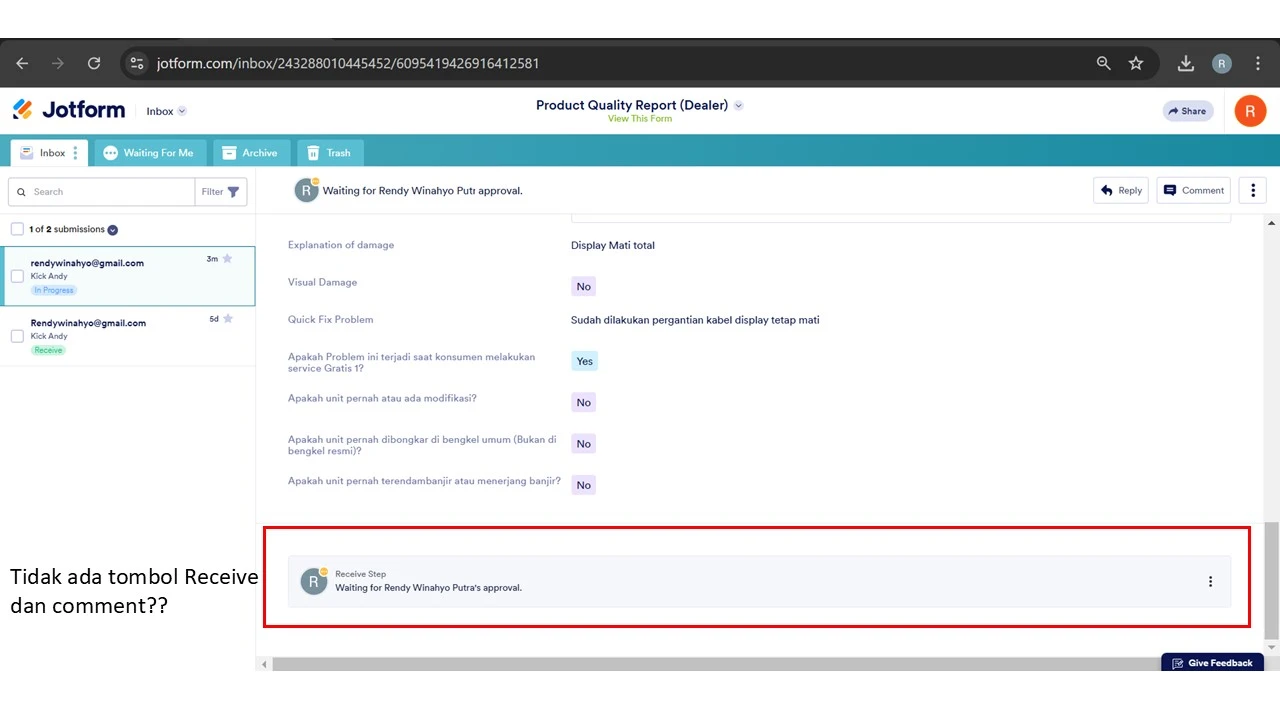Click the Jotform logo in the header

pyautogui.click(x=68, y=110)
